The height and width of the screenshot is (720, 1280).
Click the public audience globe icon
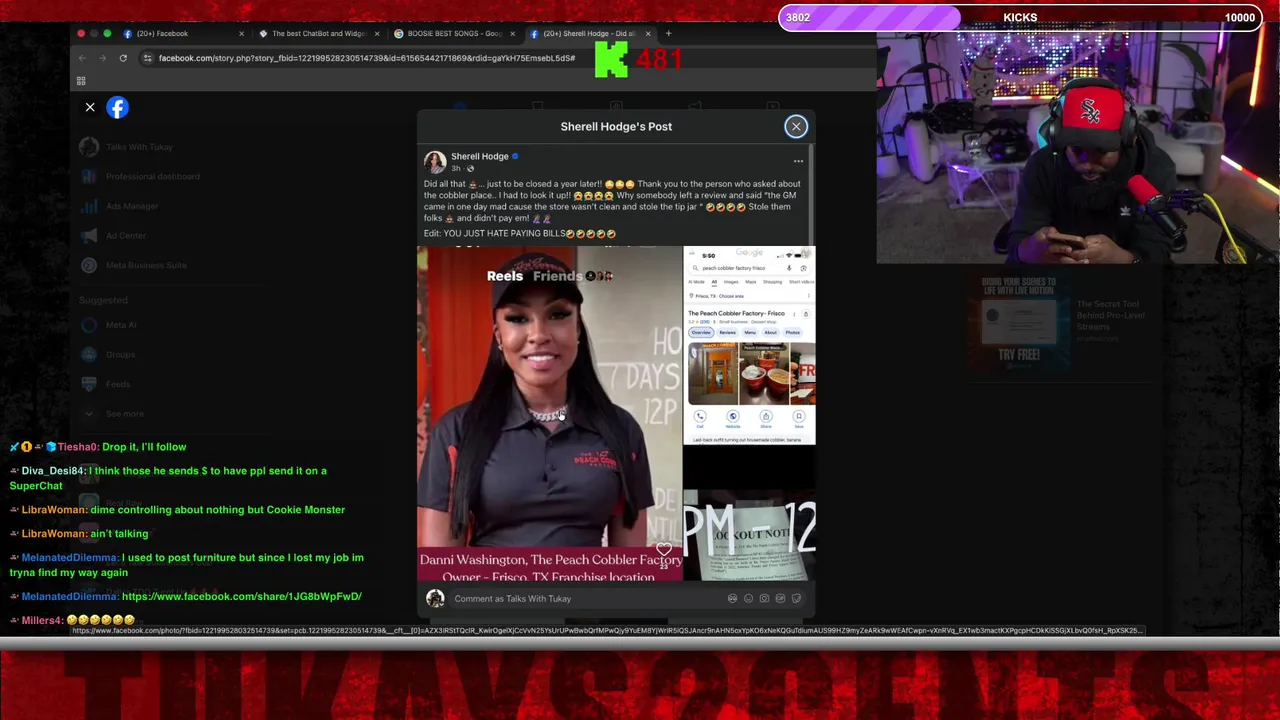pyautogui.click(x=470, y=168)
